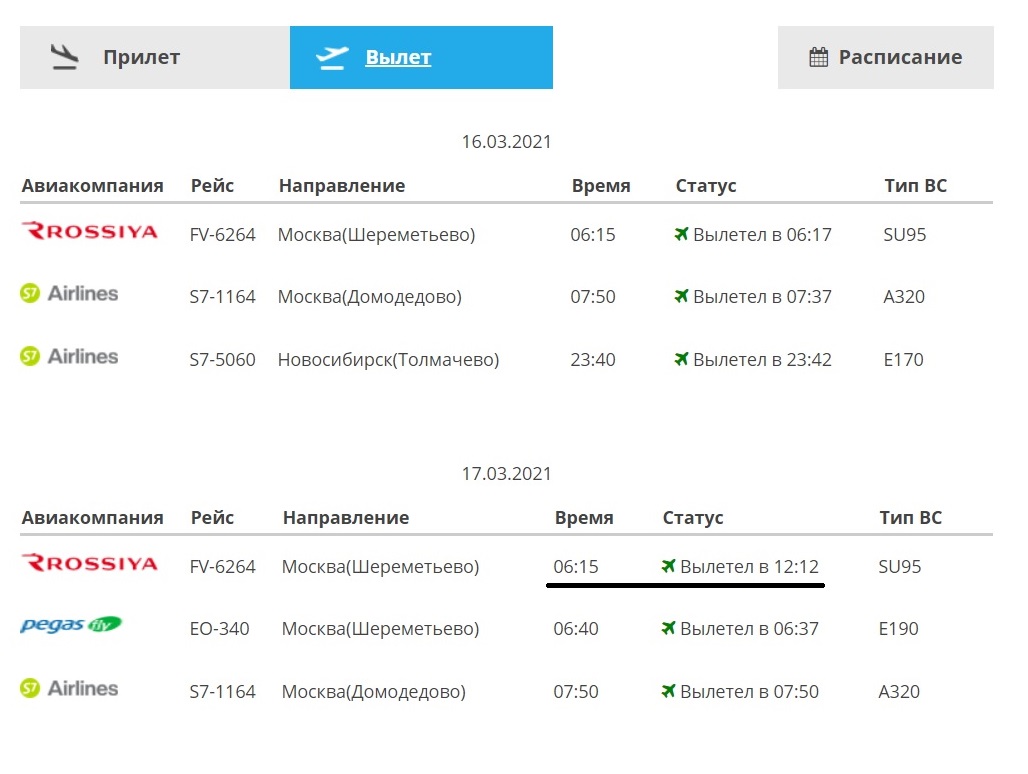
Task: Click Москва(Шереметьево) destination on 16.03.2021
Action: coord(377,235)
